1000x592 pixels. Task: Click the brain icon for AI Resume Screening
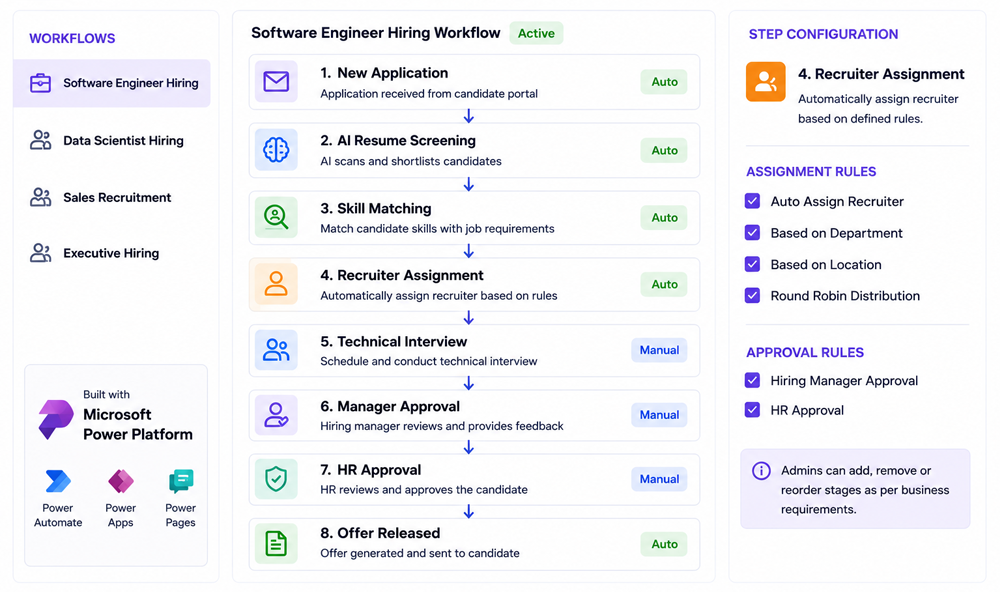click(x=276, y=150)
